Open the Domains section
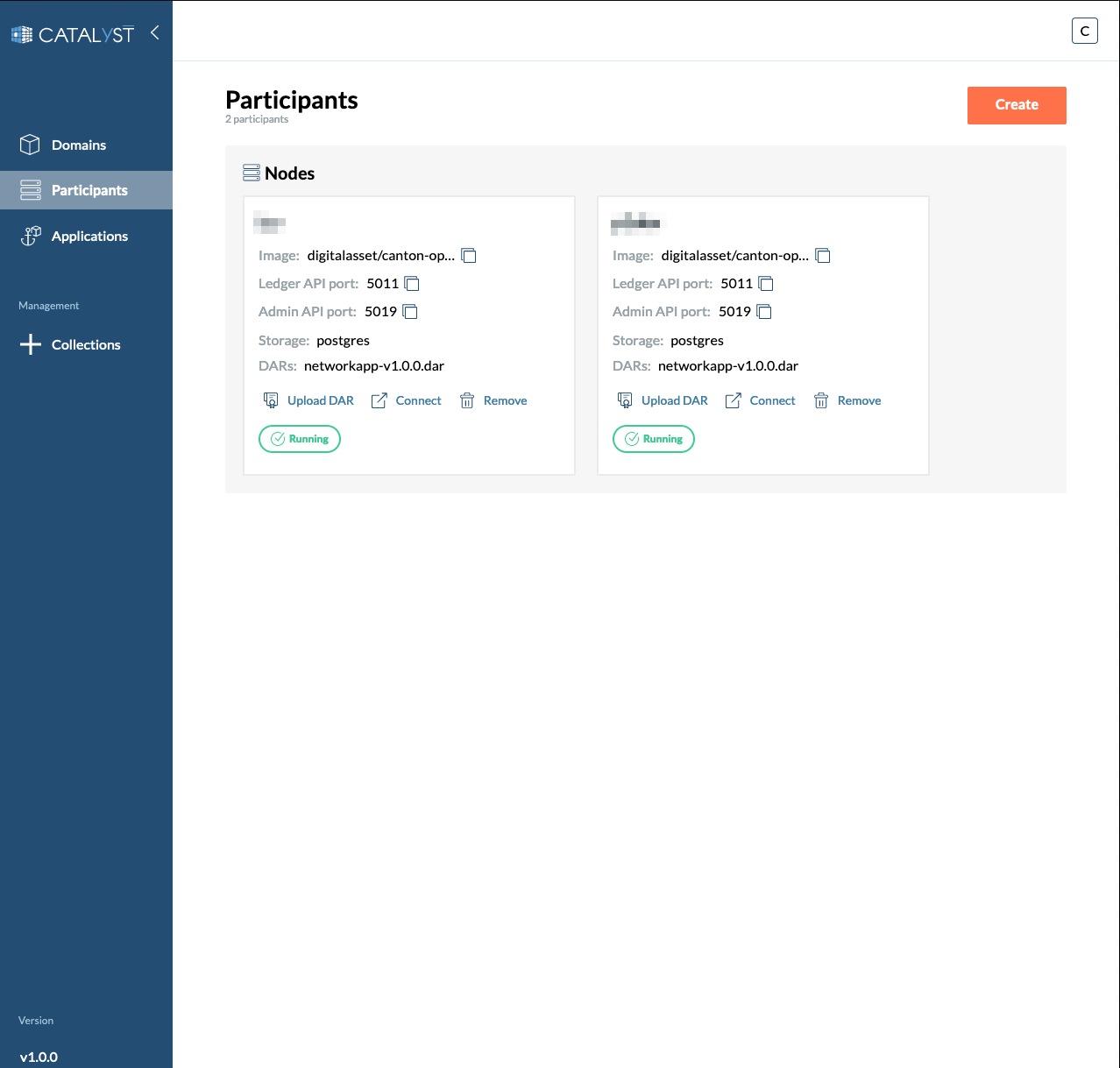This screenshot has width=1120, height=1068. [79, 145]
